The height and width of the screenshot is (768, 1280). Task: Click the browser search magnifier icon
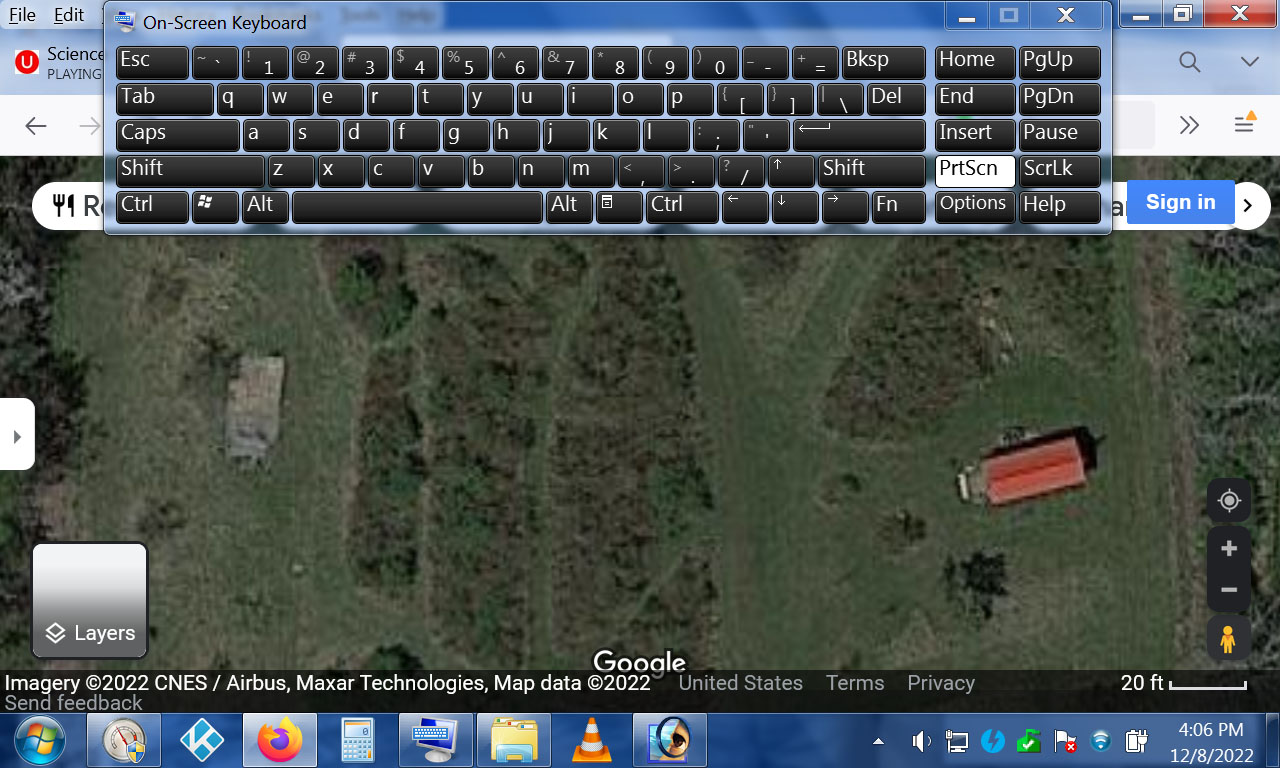1189,62
